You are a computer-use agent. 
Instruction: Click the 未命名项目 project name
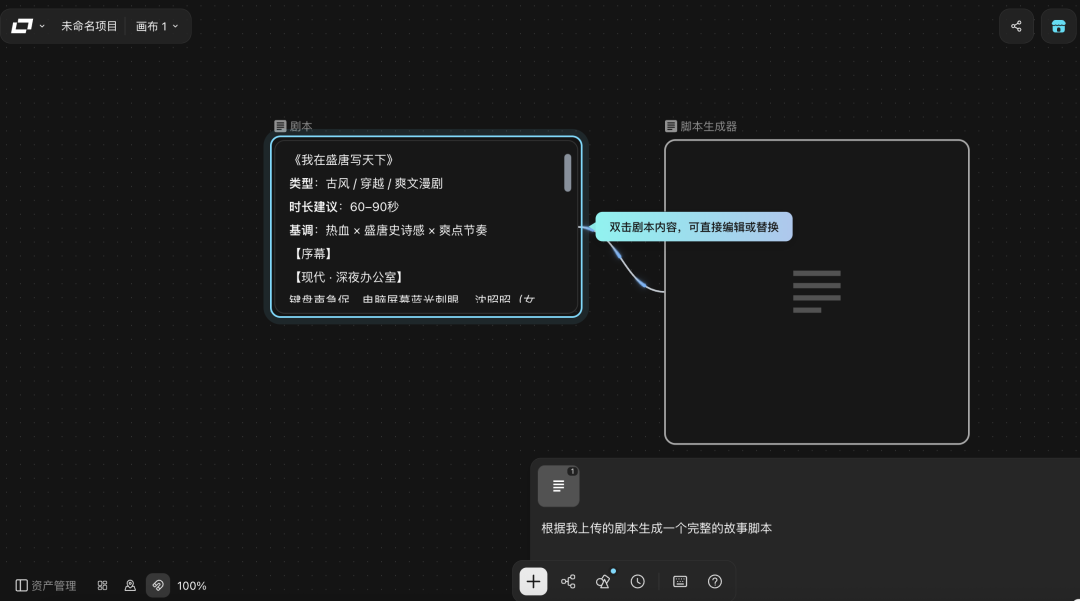(89, 26)
